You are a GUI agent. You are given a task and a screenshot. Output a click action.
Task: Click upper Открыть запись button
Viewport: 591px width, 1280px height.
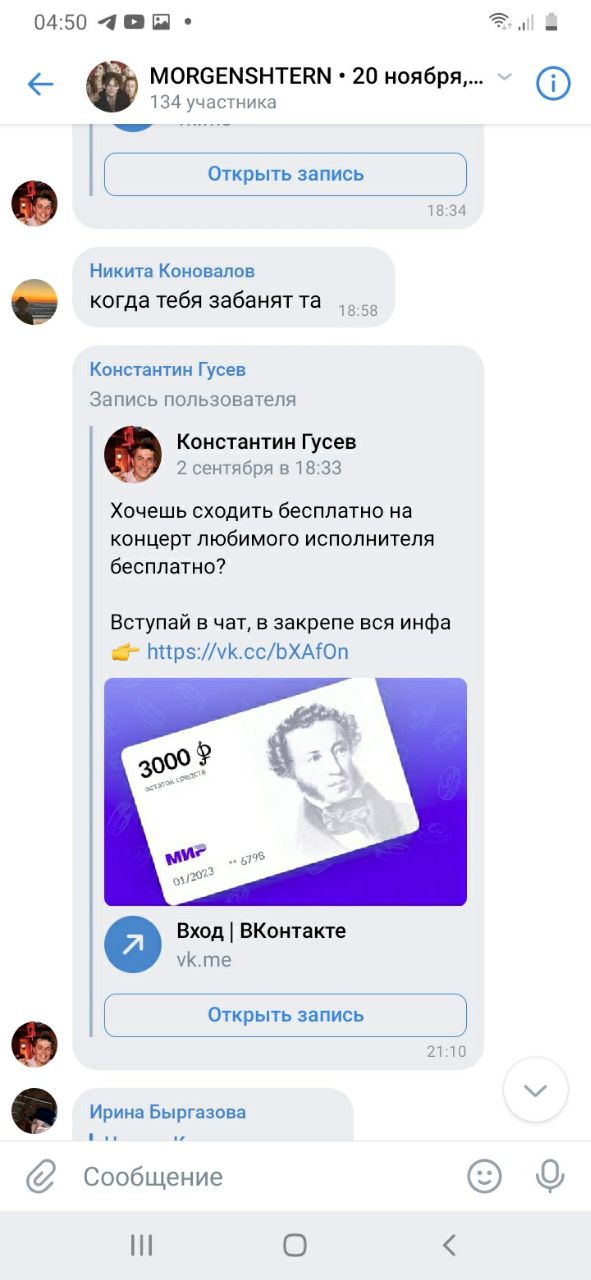click(x=285, y=174)
